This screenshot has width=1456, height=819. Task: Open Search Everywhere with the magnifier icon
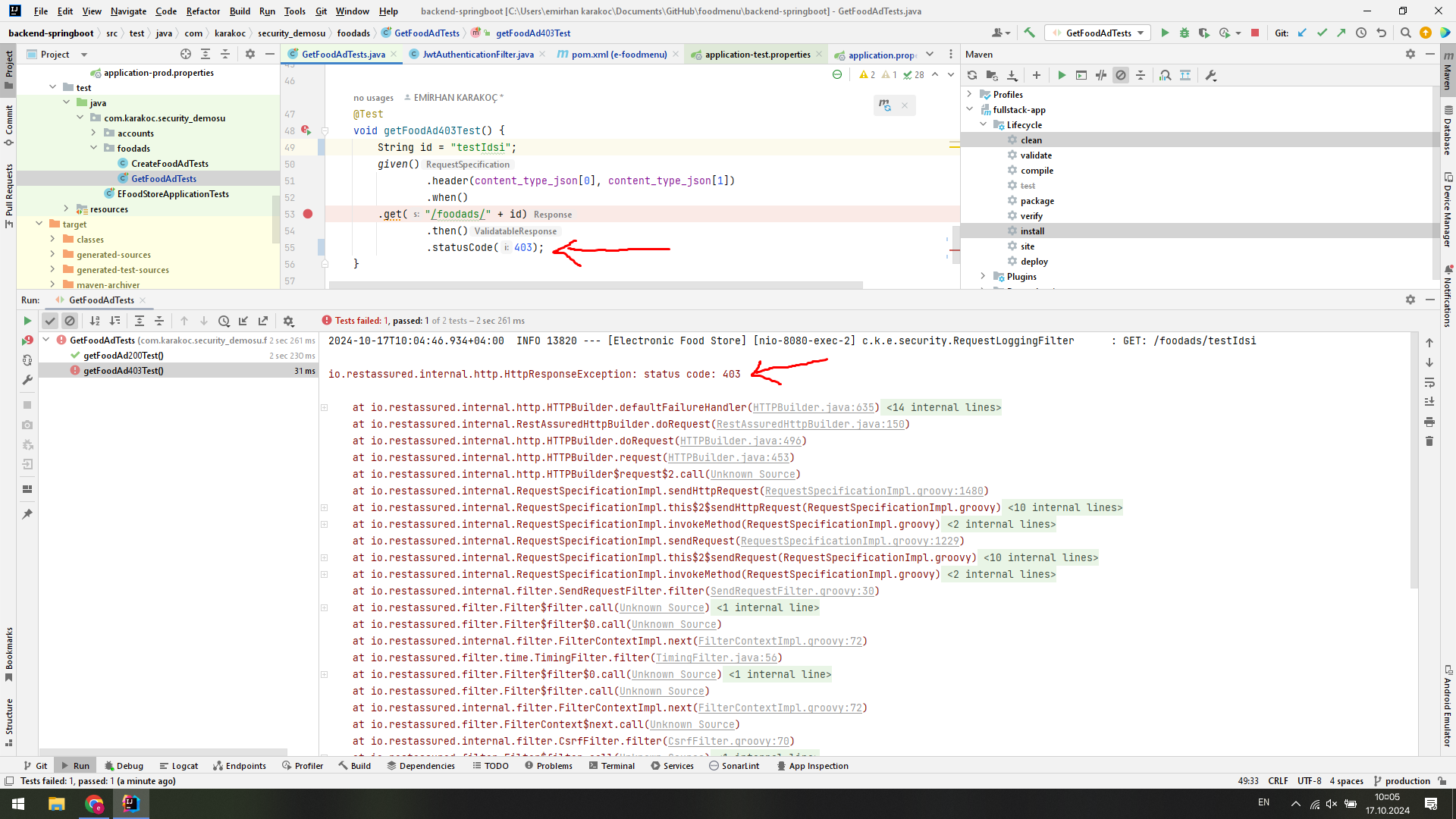click(x=1406, y=33)
